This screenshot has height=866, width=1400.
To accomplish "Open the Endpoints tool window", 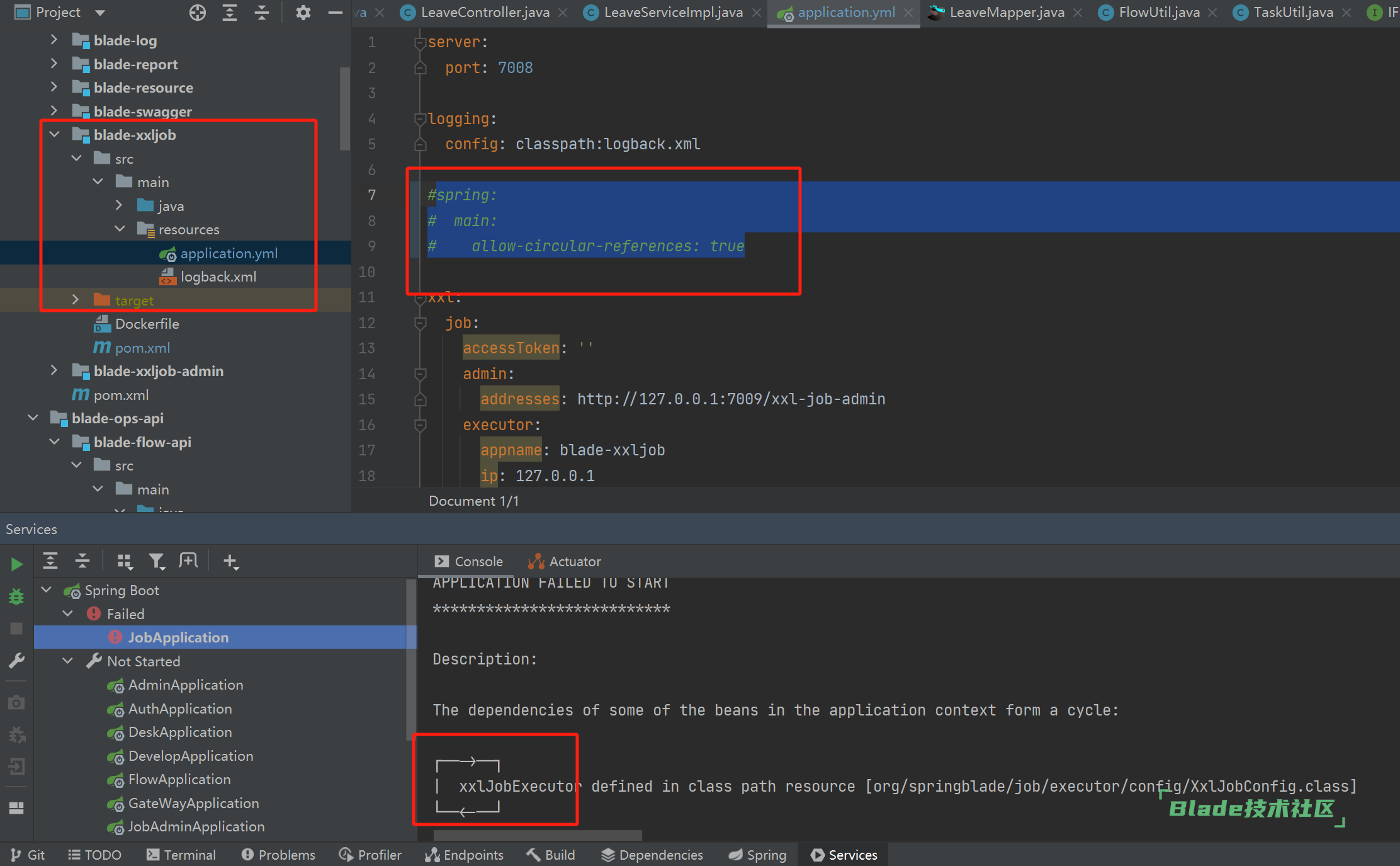I will tap(465, 855).
